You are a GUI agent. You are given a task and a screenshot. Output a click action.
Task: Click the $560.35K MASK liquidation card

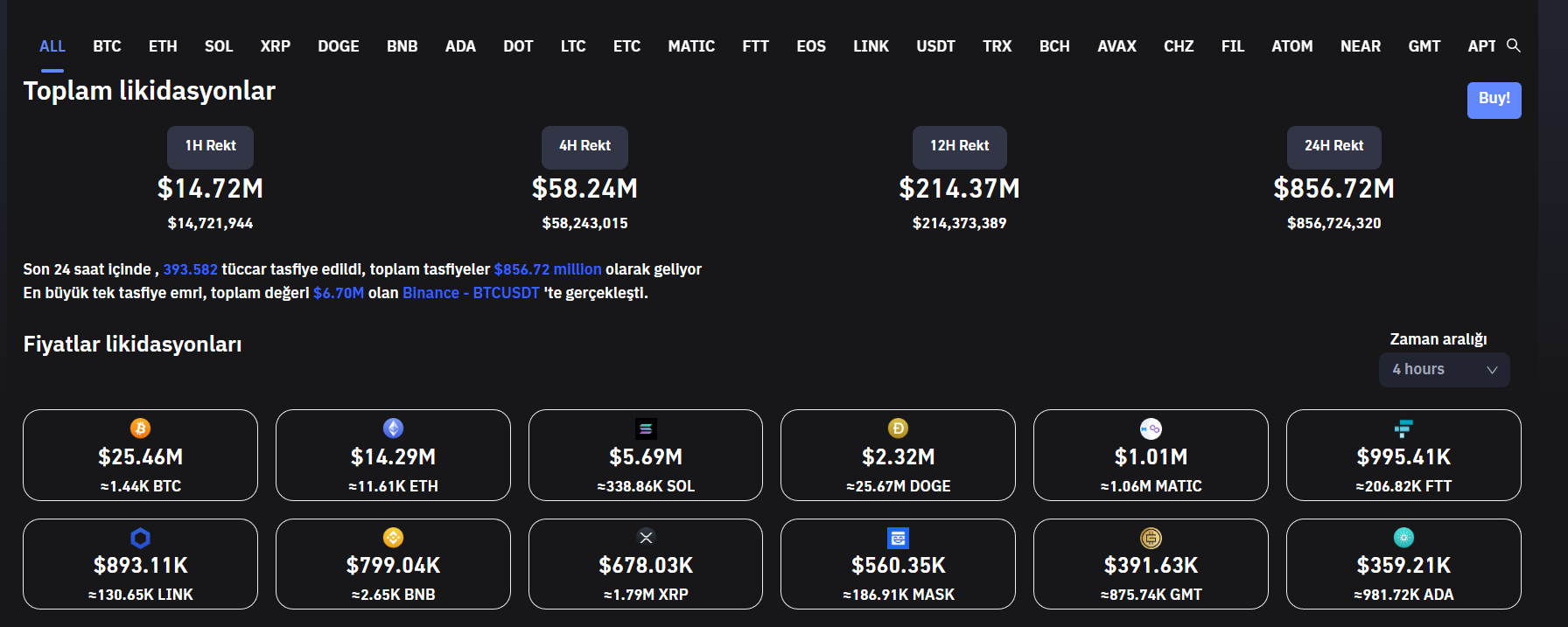pyautogui.click(x=898, y=565)
